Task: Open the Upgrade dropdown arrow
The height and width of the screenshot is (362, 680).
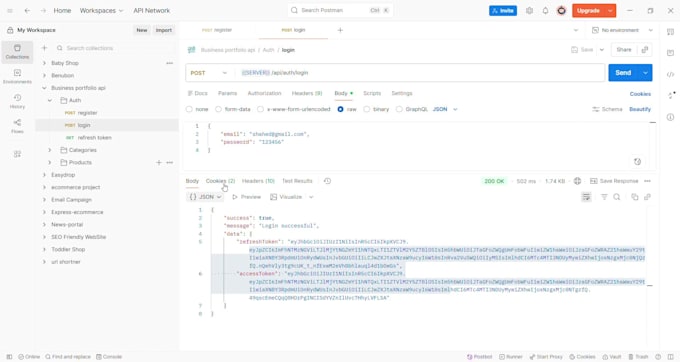Action: coord(610,10)
